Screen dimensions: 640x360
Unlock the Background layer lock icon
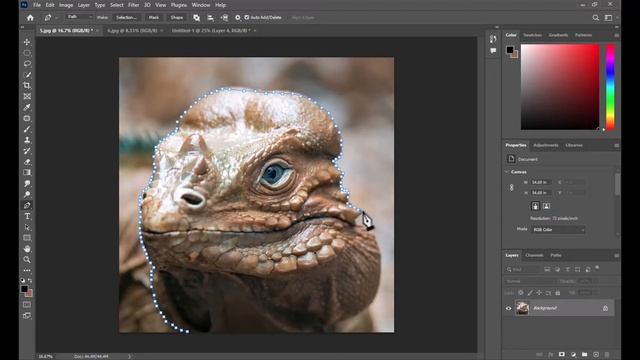coord(605,308)
